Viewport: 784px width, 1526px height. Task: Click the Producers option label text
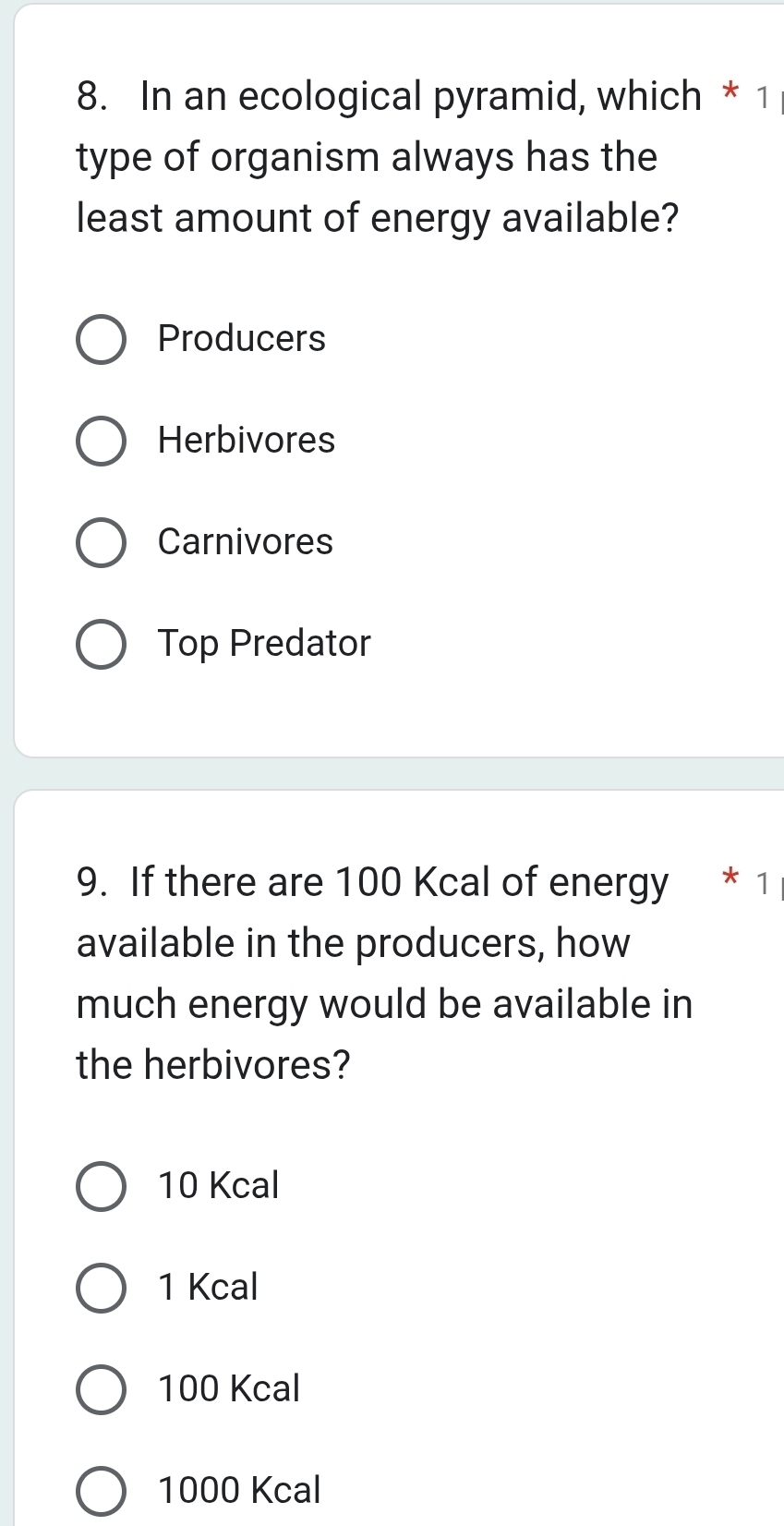pos(241,340)
